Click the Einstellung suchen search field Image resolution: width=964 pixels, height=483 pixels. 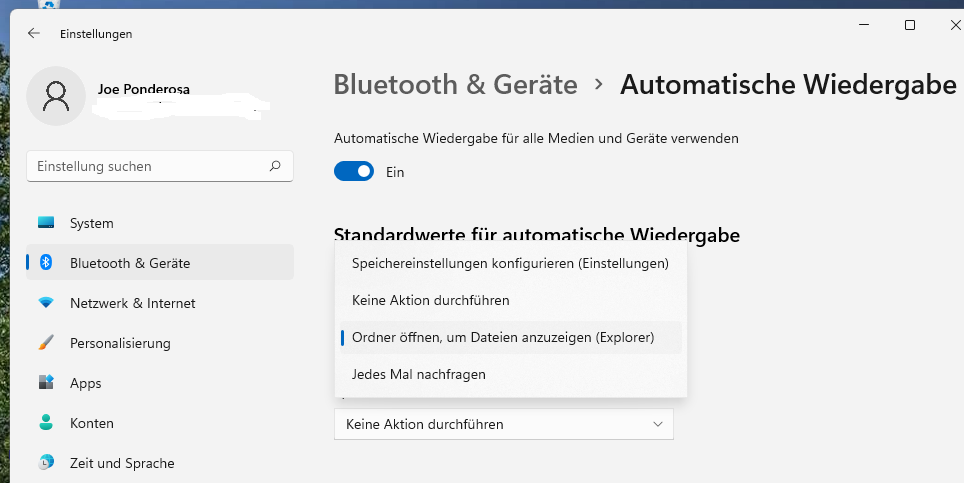(150, 166)
